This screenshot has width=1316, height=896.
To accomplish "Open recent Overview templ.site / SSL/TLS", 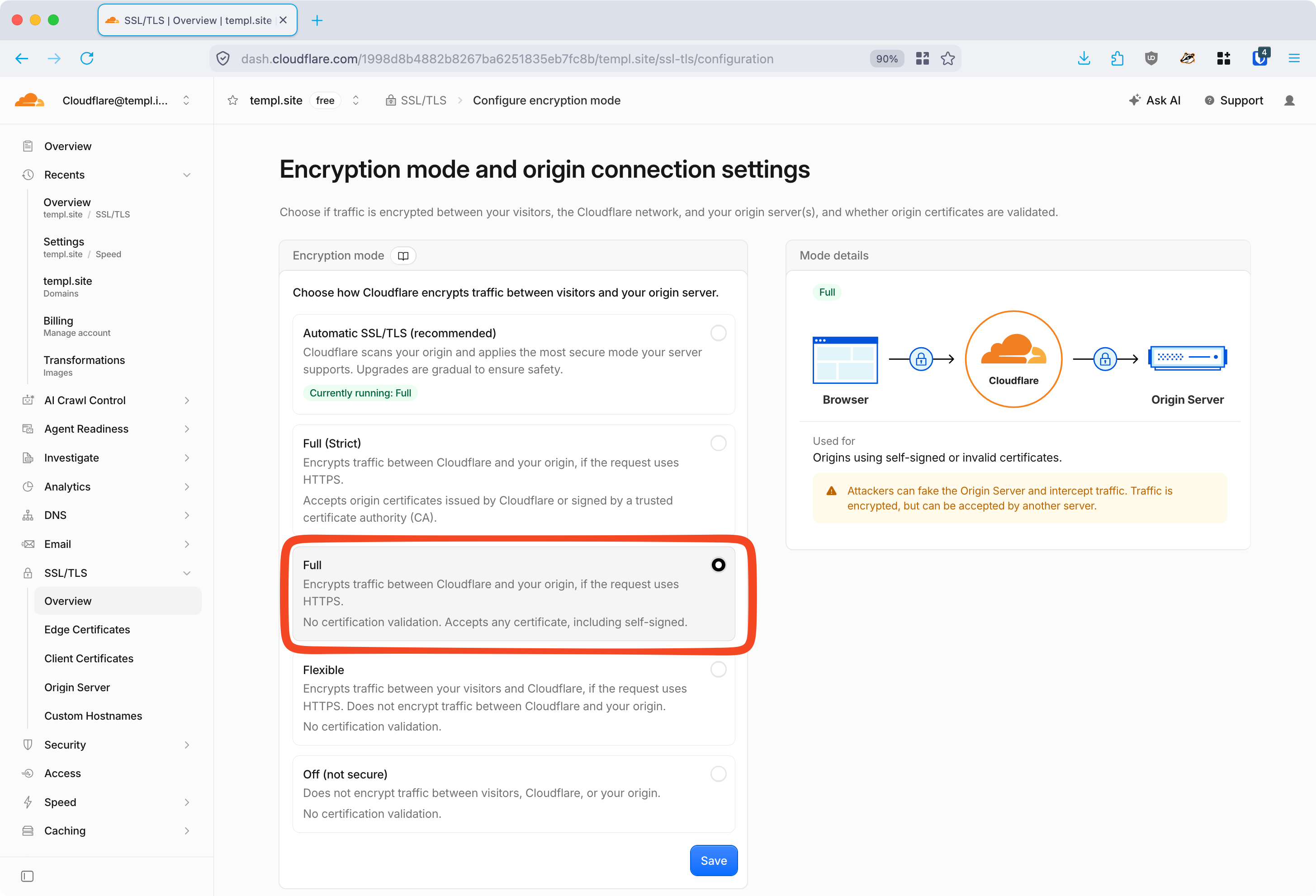I will tap(87, 208).
